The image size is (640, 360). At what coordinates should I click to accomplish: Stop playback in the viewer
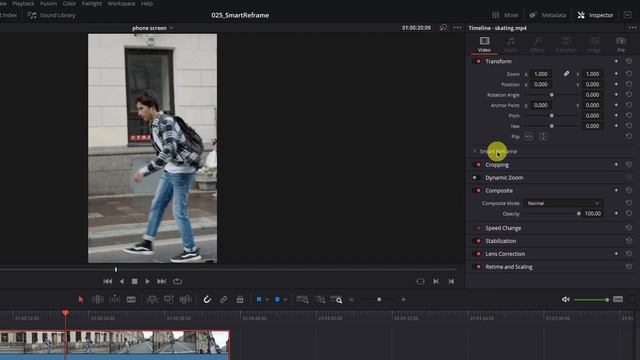[x=135, y=281]
